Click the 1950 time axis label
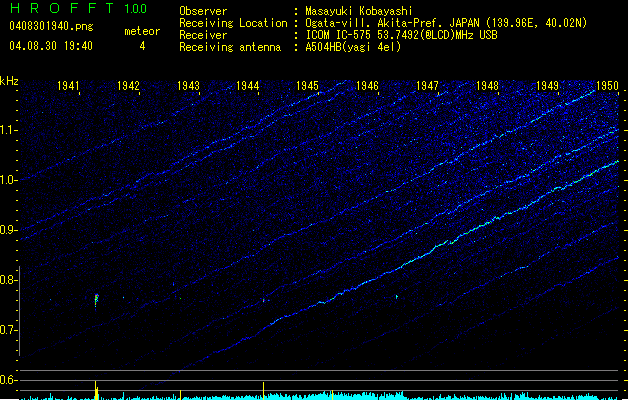The image size is (629, 400). pos(607,86)
